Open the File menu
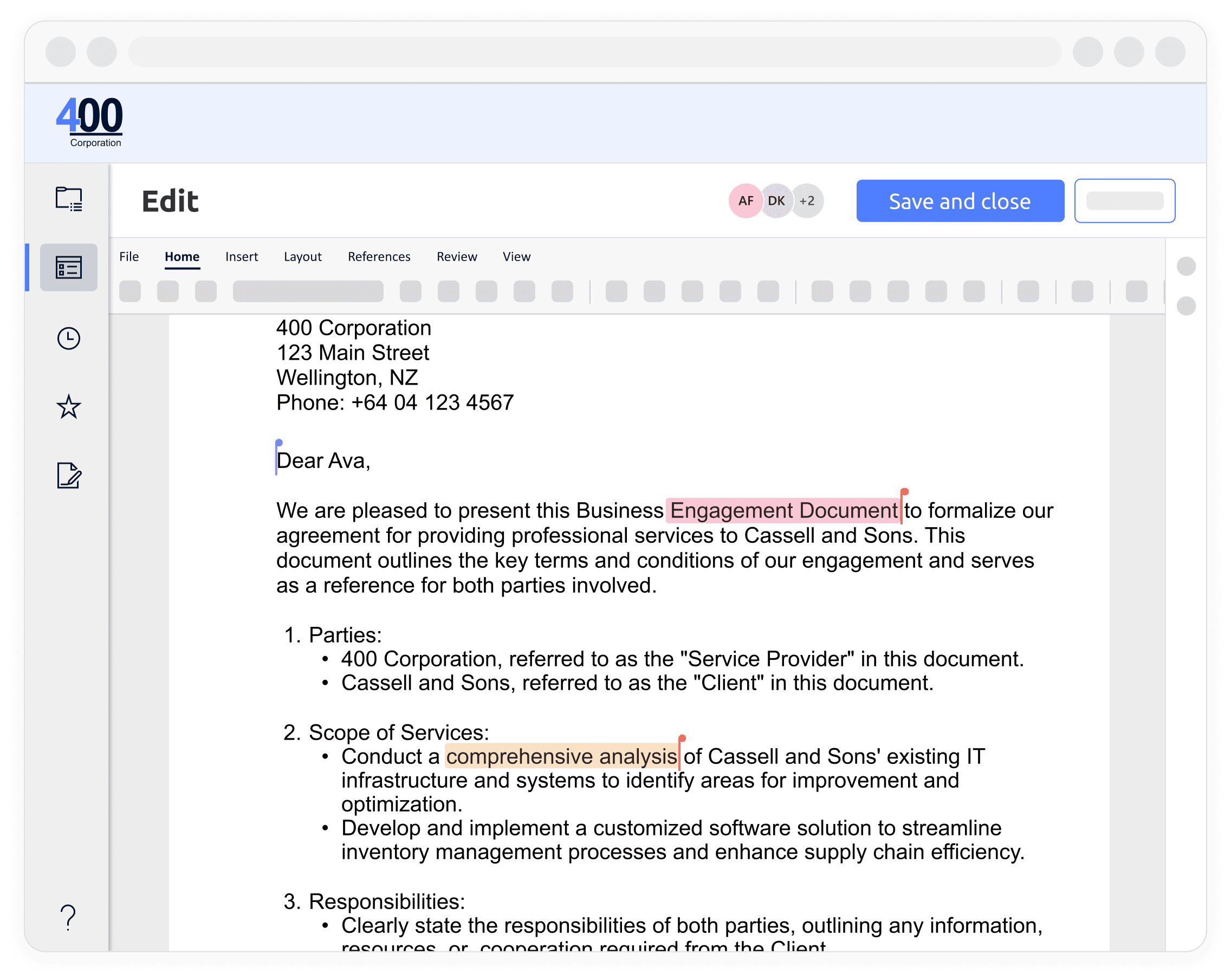 pos(129,256)
